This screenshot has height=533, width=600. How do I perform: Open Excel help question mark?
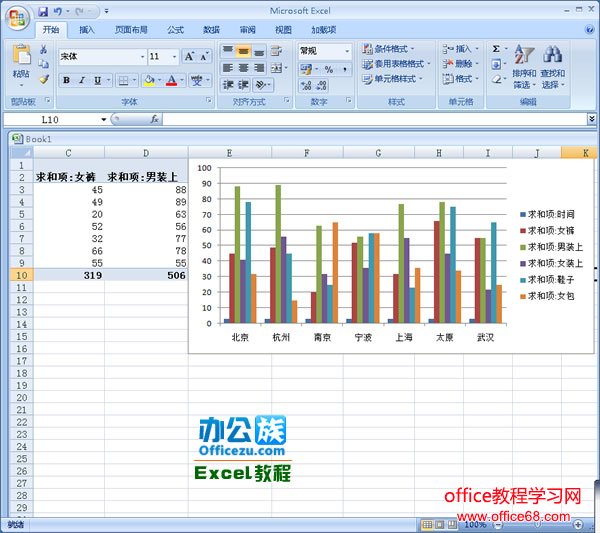tap(590, 30)
